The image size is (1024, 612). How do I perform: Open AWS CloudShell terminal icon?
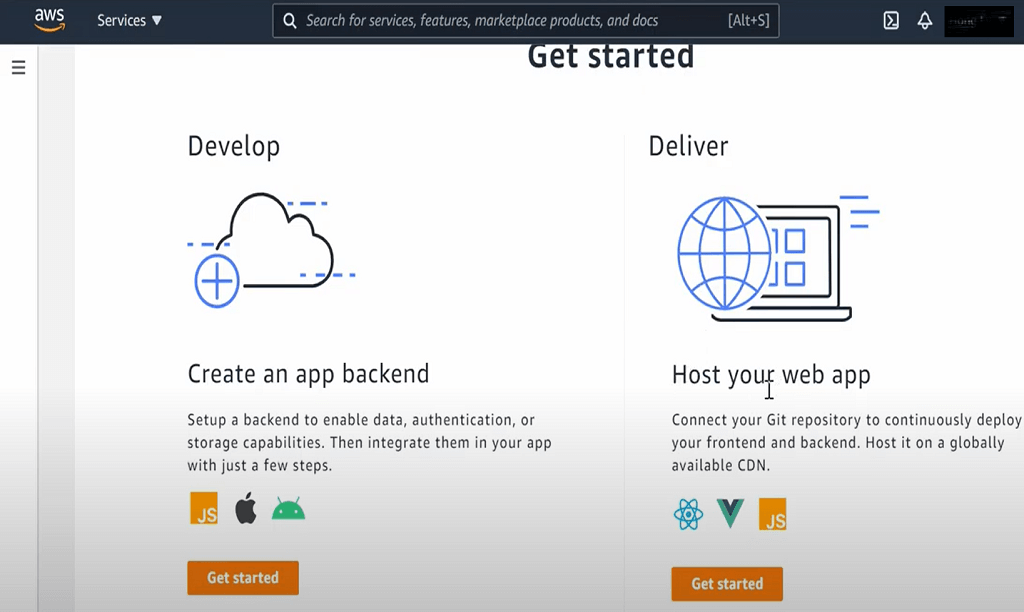tap(891, 21)
